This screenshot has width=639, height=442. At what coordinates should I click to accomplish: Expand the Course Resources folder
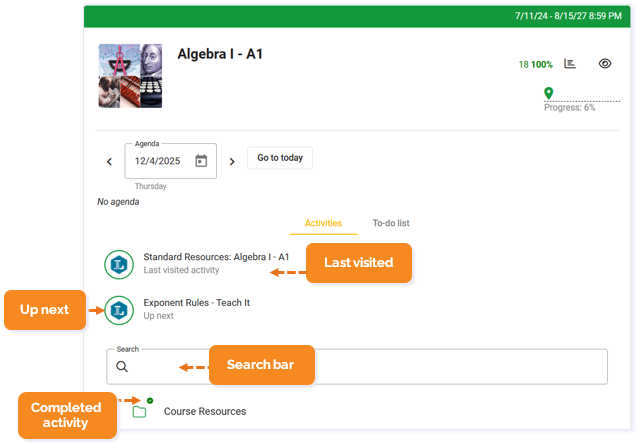point(204,411)
